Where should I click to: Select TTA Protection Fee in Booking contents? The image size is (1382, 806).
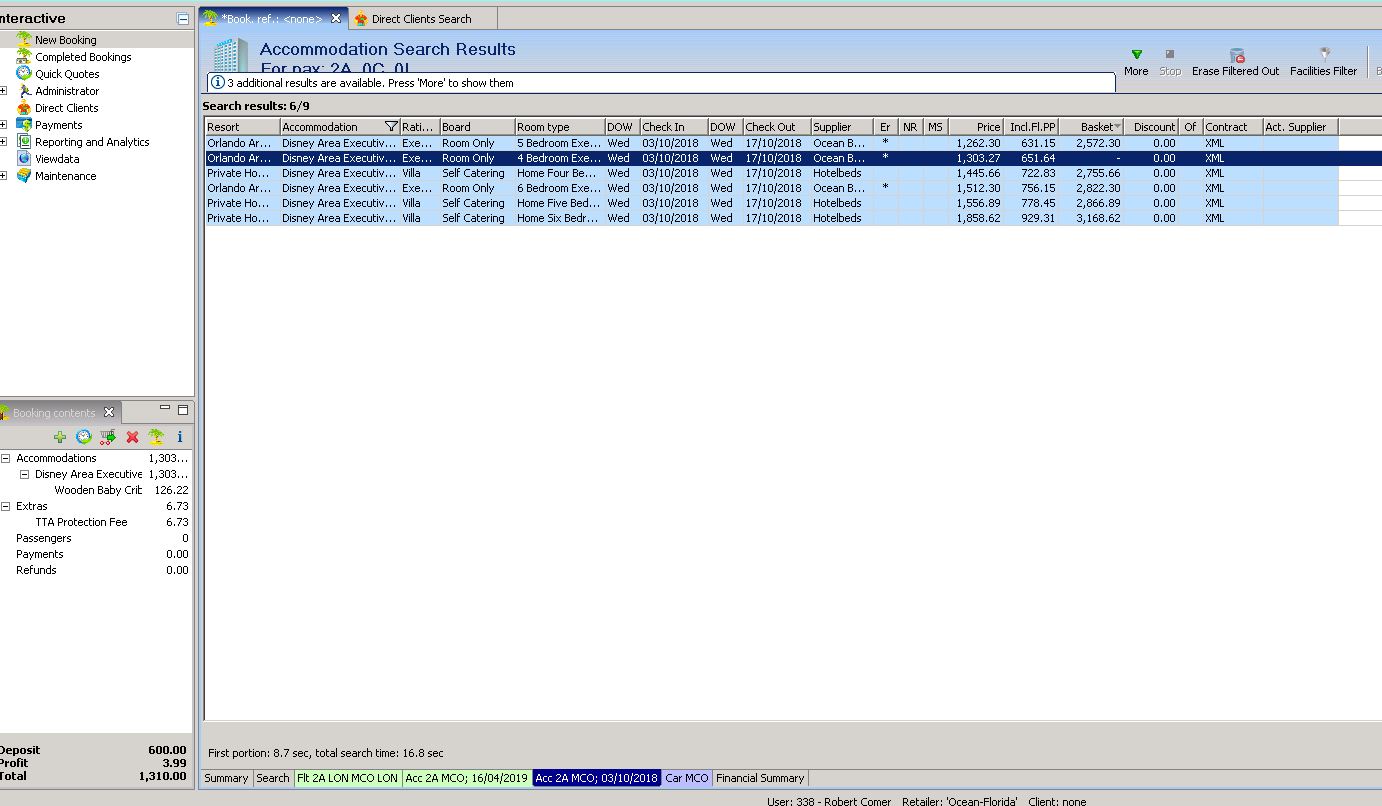(81, 522)
